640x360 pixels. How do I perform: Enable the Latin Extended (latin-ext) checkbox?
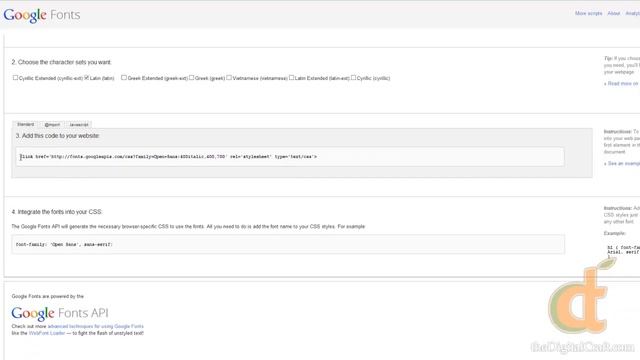point(291,78)
